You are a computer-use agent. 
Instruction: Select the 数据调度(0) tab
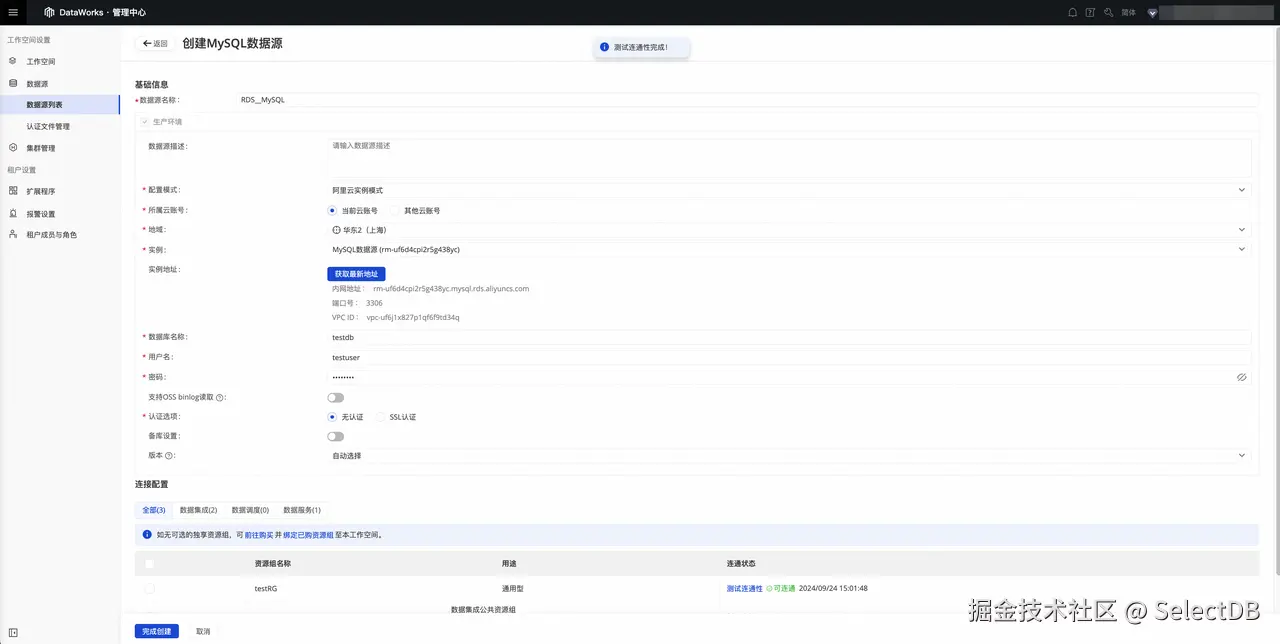pos(250,510)
